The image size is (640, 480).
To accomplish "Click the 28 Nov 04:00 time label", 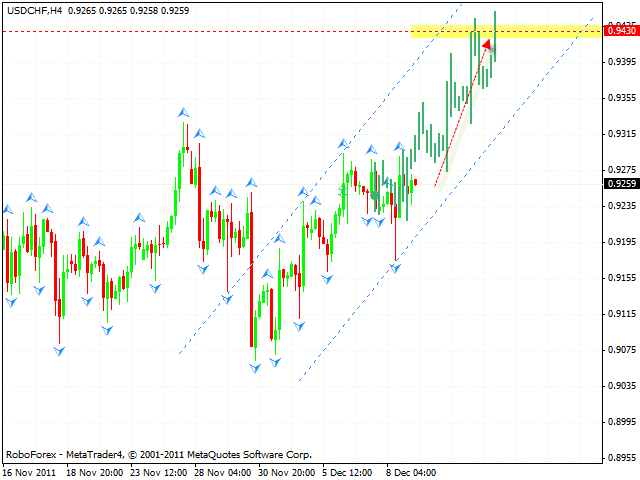I will [222, 471].
